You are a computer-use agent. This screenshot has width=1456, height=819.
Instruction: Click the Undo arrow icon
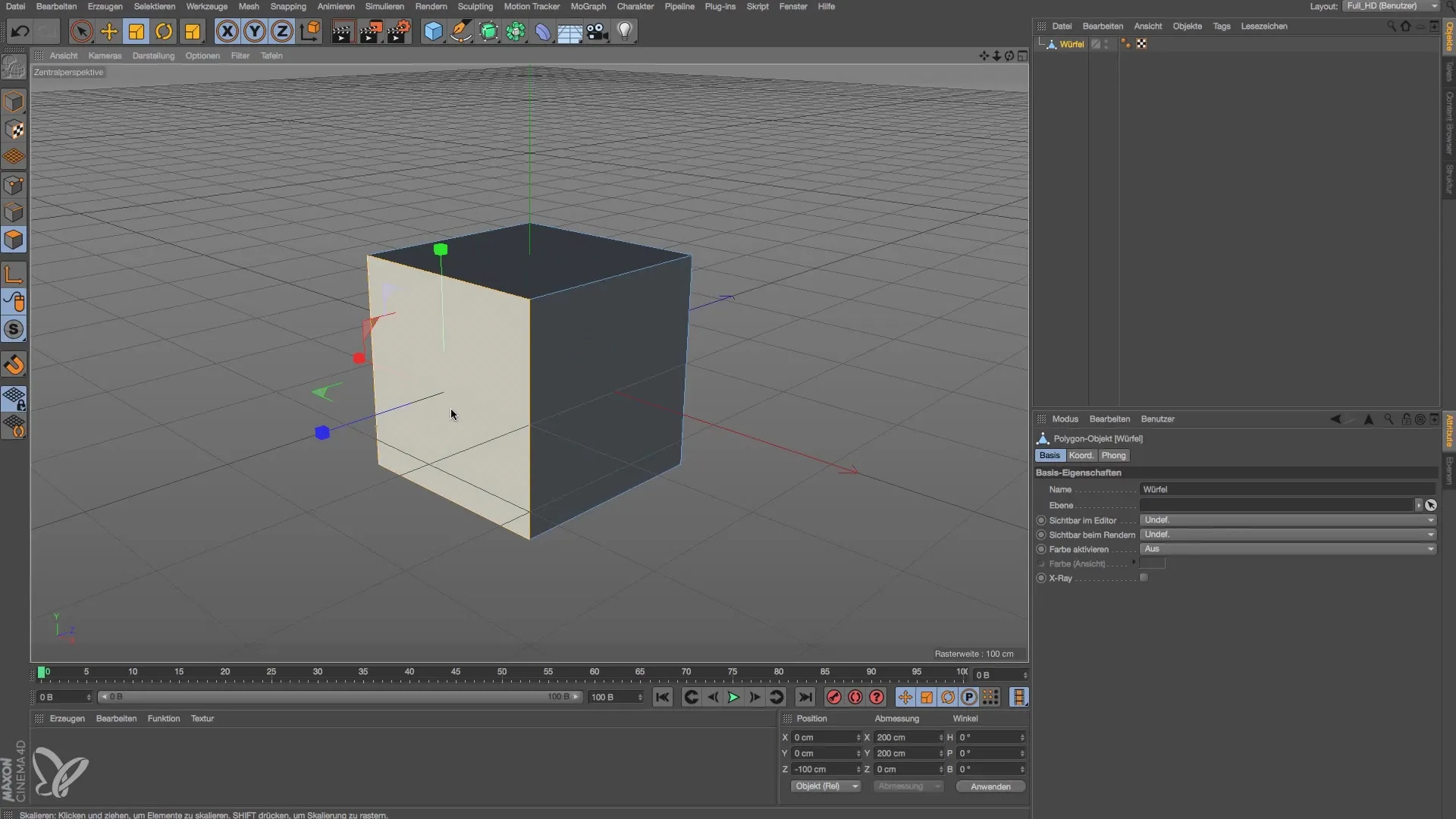20,31
